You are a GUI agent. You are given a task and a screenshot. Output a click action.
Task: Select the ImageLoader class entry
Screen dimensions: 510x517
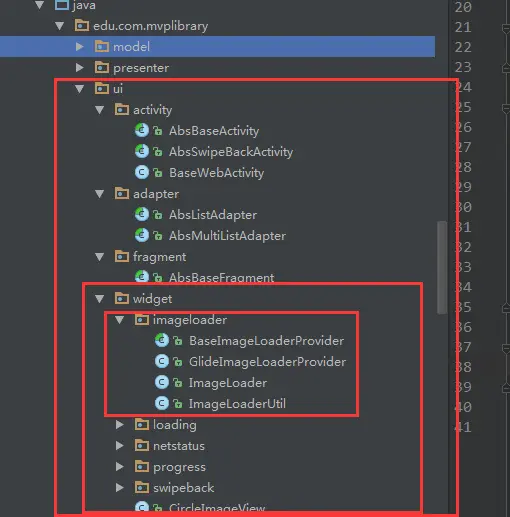[228, 383]
